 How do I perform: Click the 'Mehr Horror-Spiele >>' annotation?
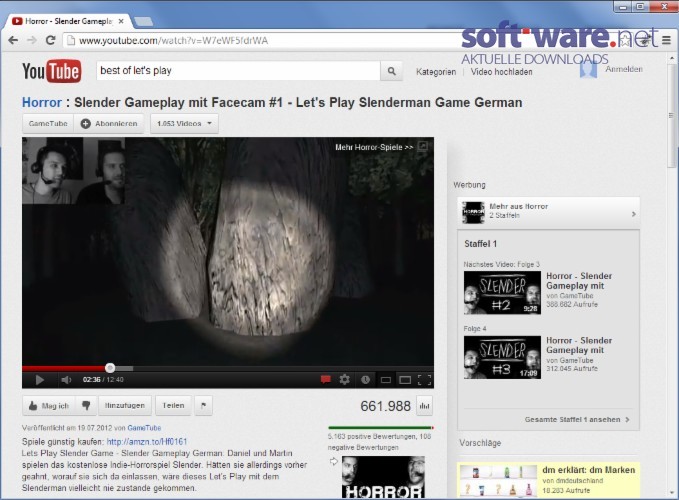[x=374, y=147]
